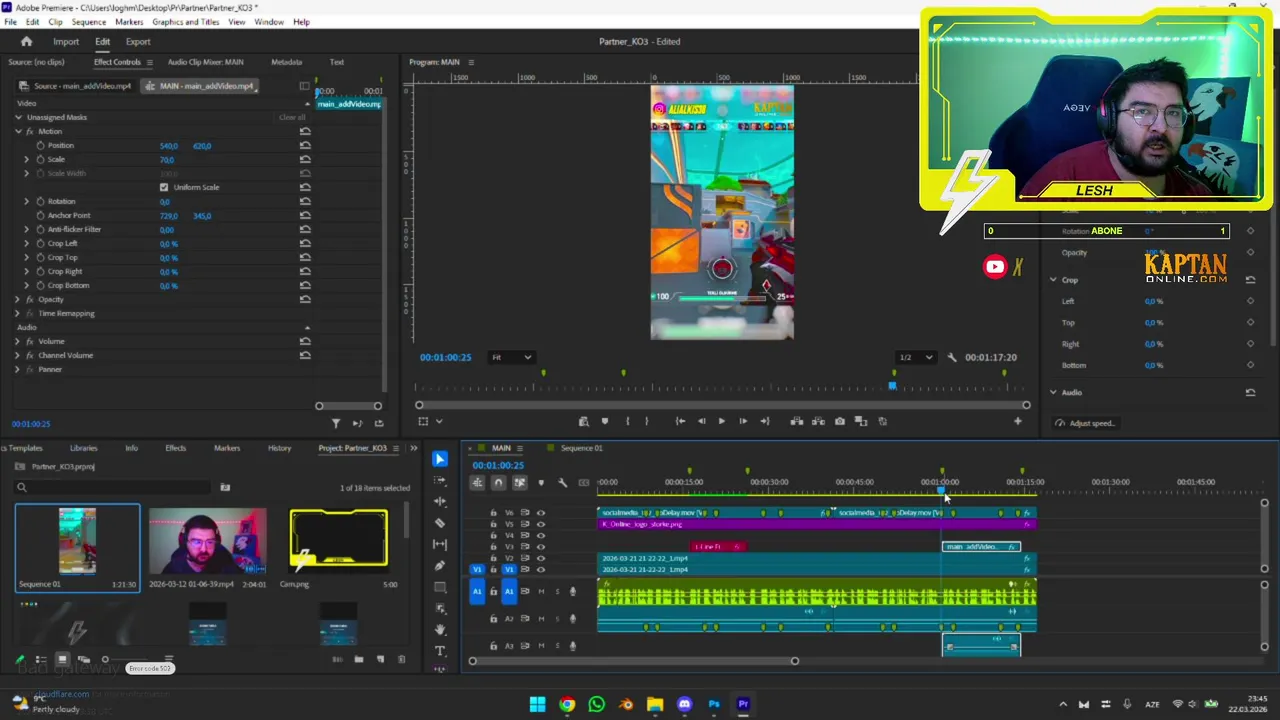Toggle the Position stopwatch animation
The height and width of the screenshot is (720, 1280).
(x=41, y=145)
